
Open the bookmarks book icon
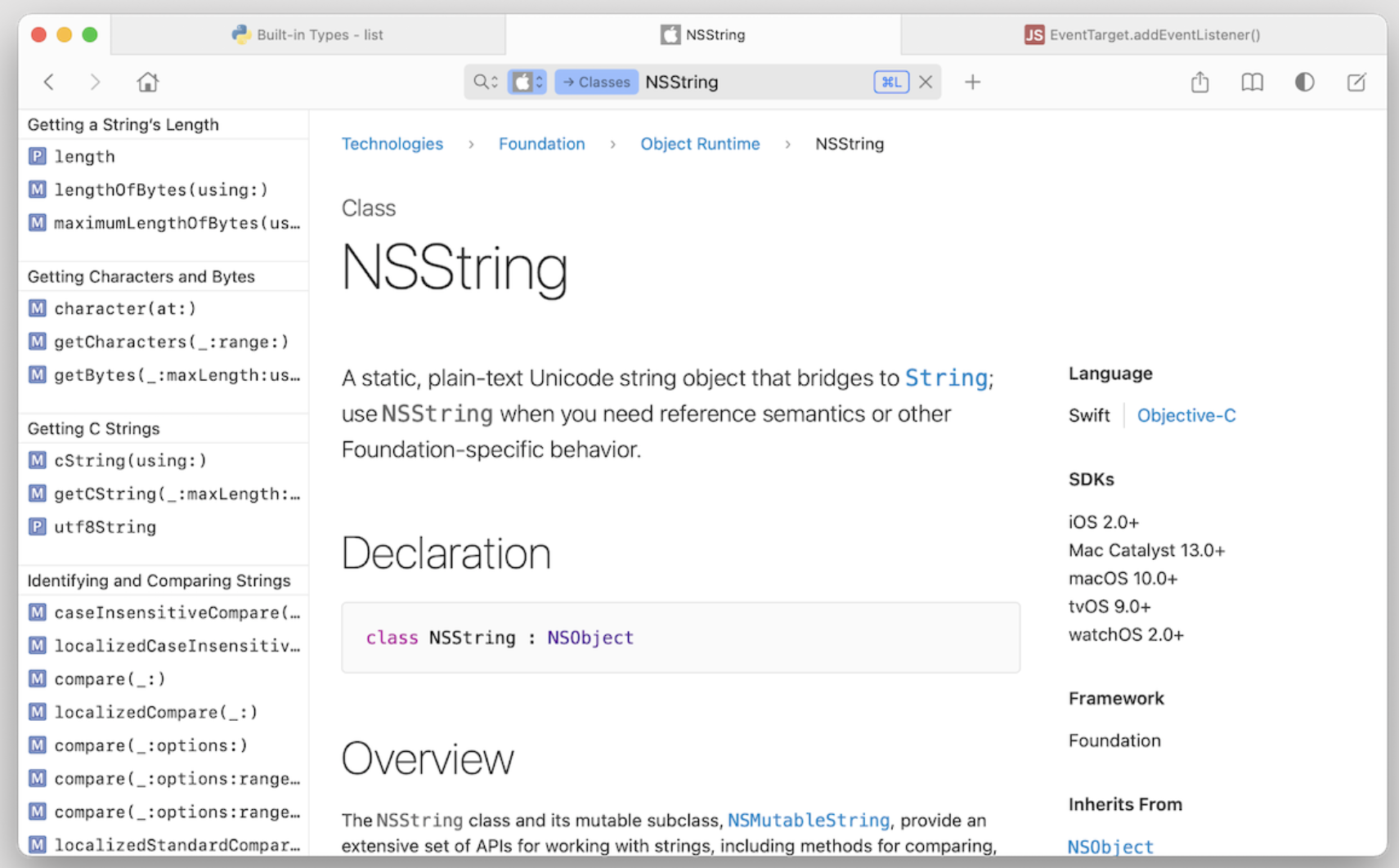(x=1252, y=82)
